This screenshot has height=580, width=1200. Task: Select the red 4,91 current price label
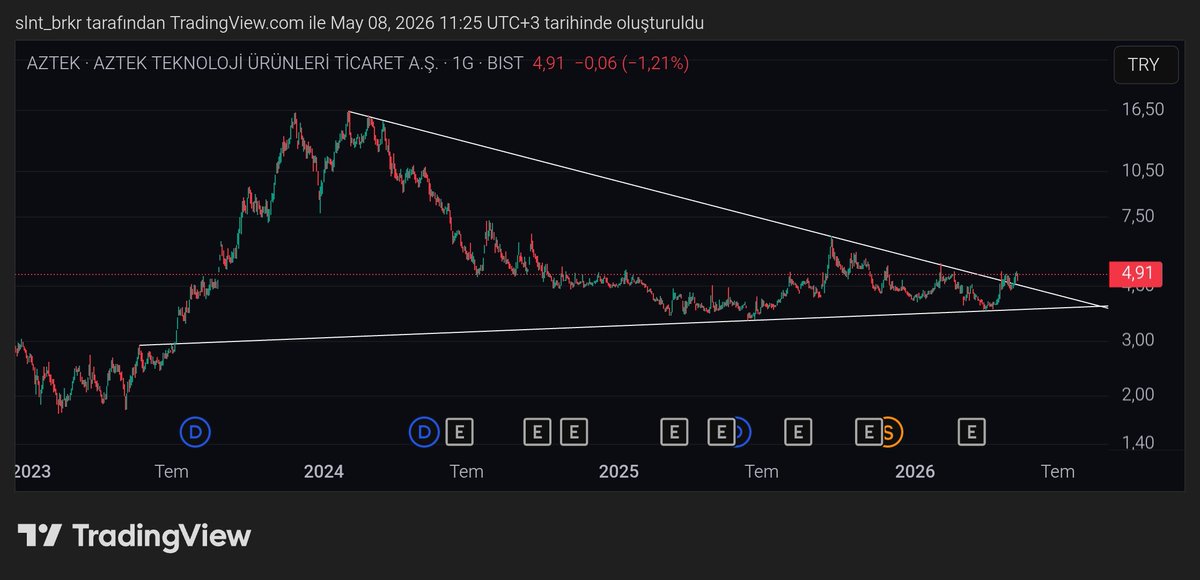[1138, 273]
